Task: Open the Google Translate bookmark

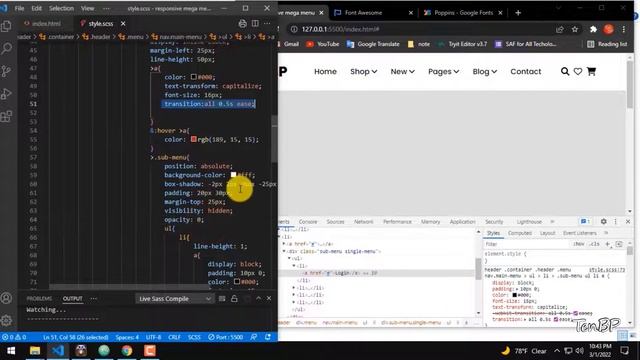Action: (x=373, y=44)
